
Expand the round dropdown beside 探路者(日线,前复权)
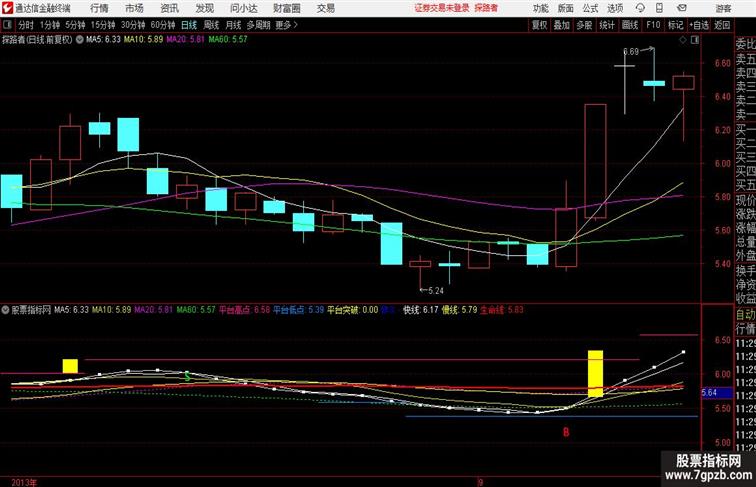tap(80, 40)
